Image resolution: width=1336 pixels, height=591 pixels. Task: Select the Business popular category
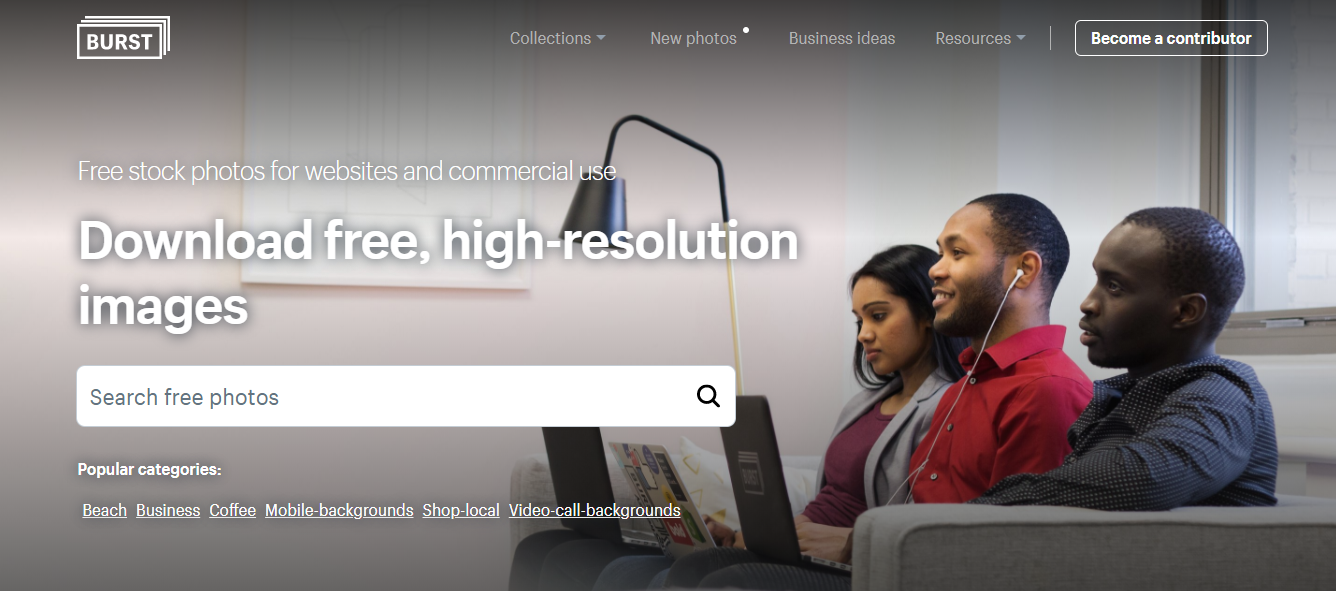(x=168, y=510)
